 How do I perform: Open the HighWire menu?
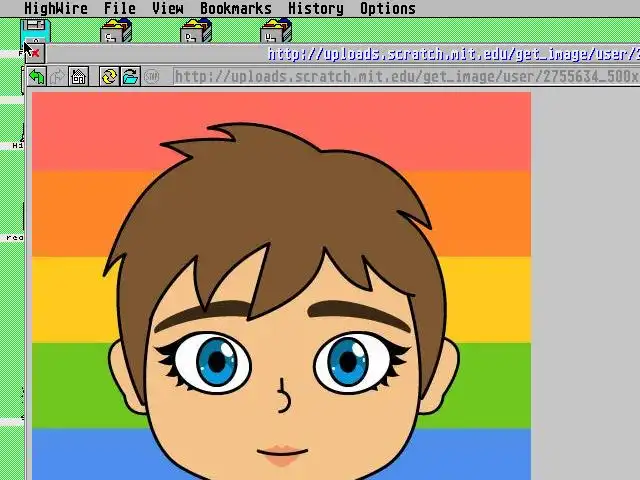tap(56, 9)
